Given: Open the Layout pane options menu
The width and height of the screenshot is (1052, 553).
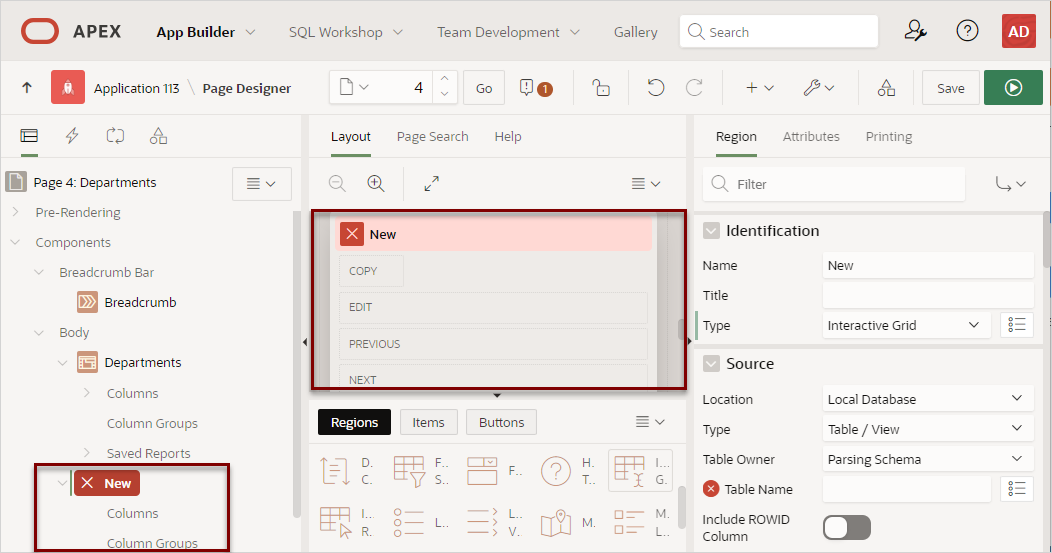Looking at the screenshot, I should 645,183.
